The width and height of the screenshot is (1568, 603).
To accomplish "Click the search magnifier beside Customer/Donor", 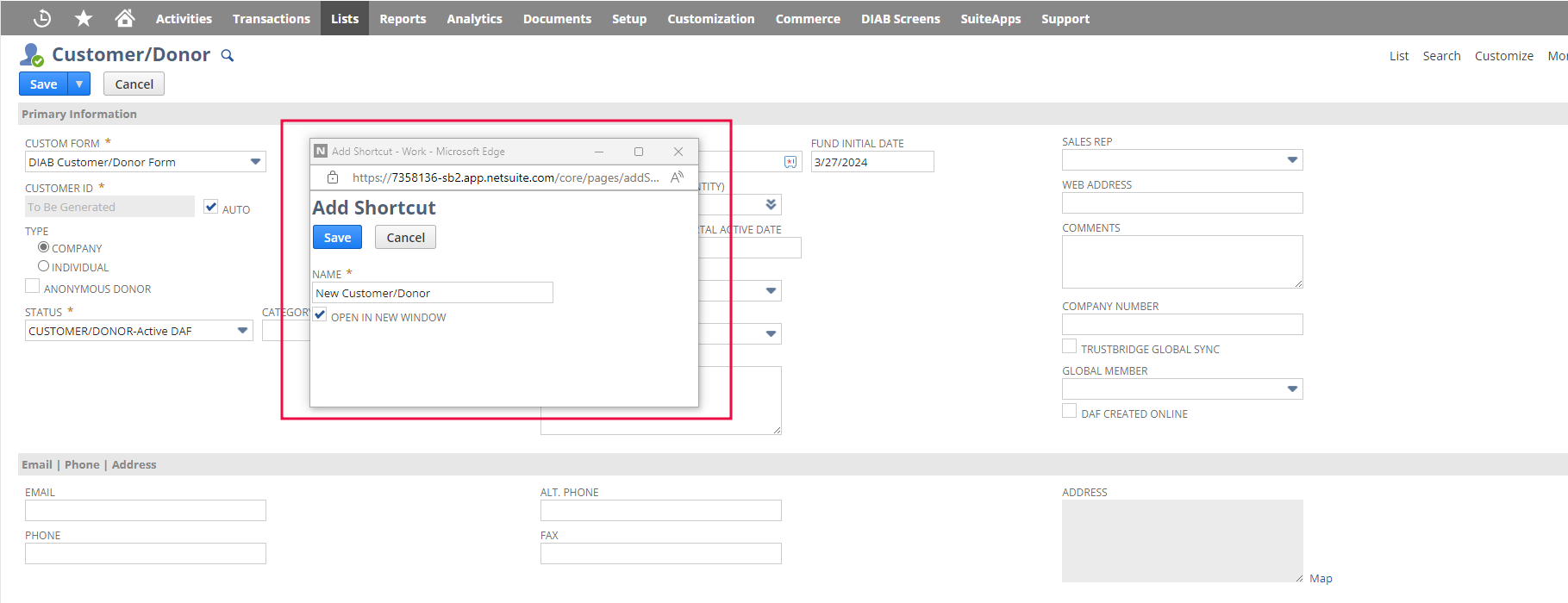I will tap(228, 55).
